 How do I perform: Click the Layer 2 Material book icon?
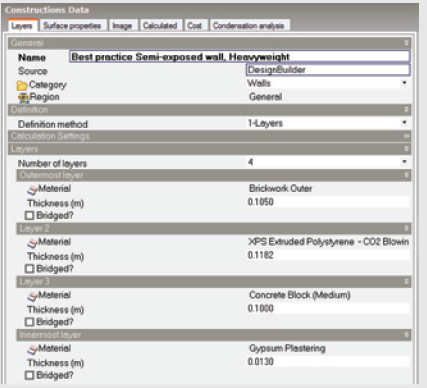[32, 243]
